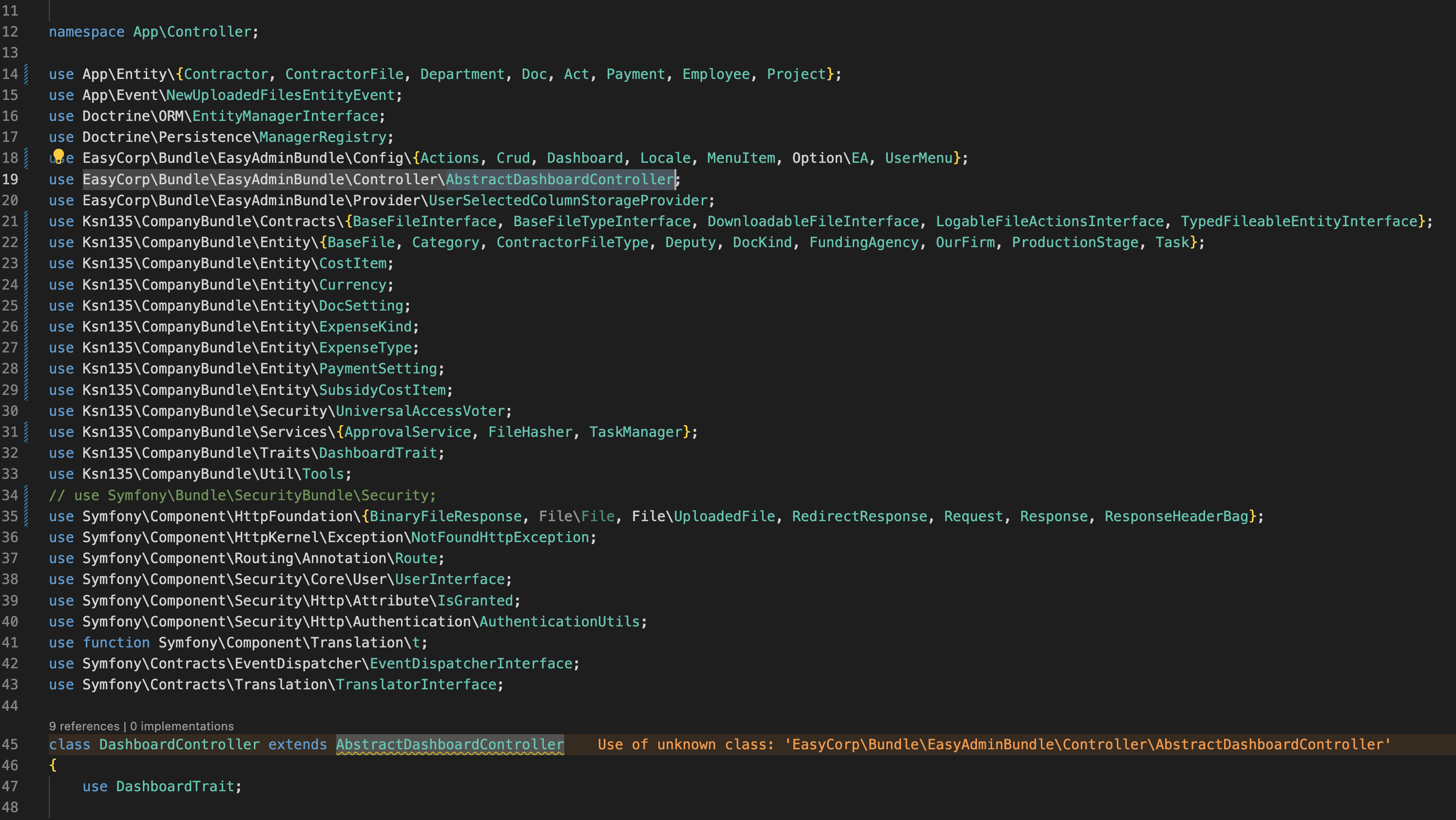This screenshot has height=820, width=1456.
Task: Click line number 45 to select it
Action: [10, 744]
